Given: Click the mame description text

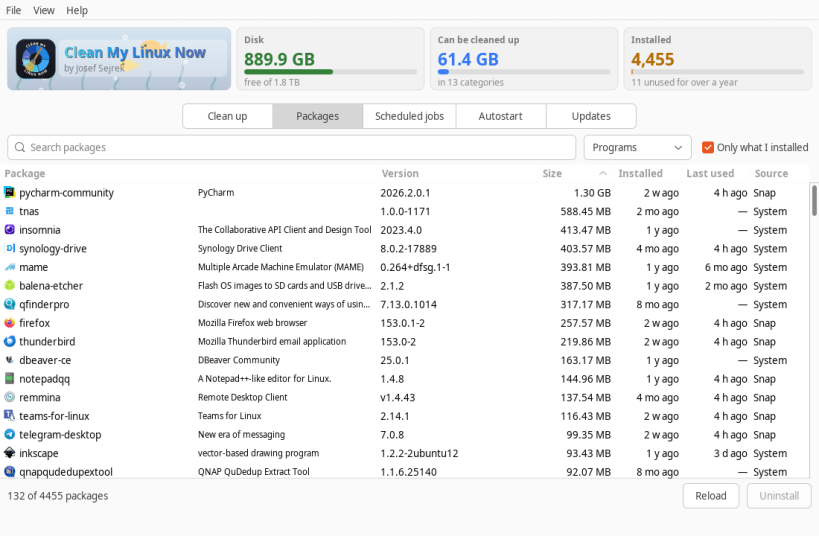Looking at the screenshot, I should coord(280,267).
